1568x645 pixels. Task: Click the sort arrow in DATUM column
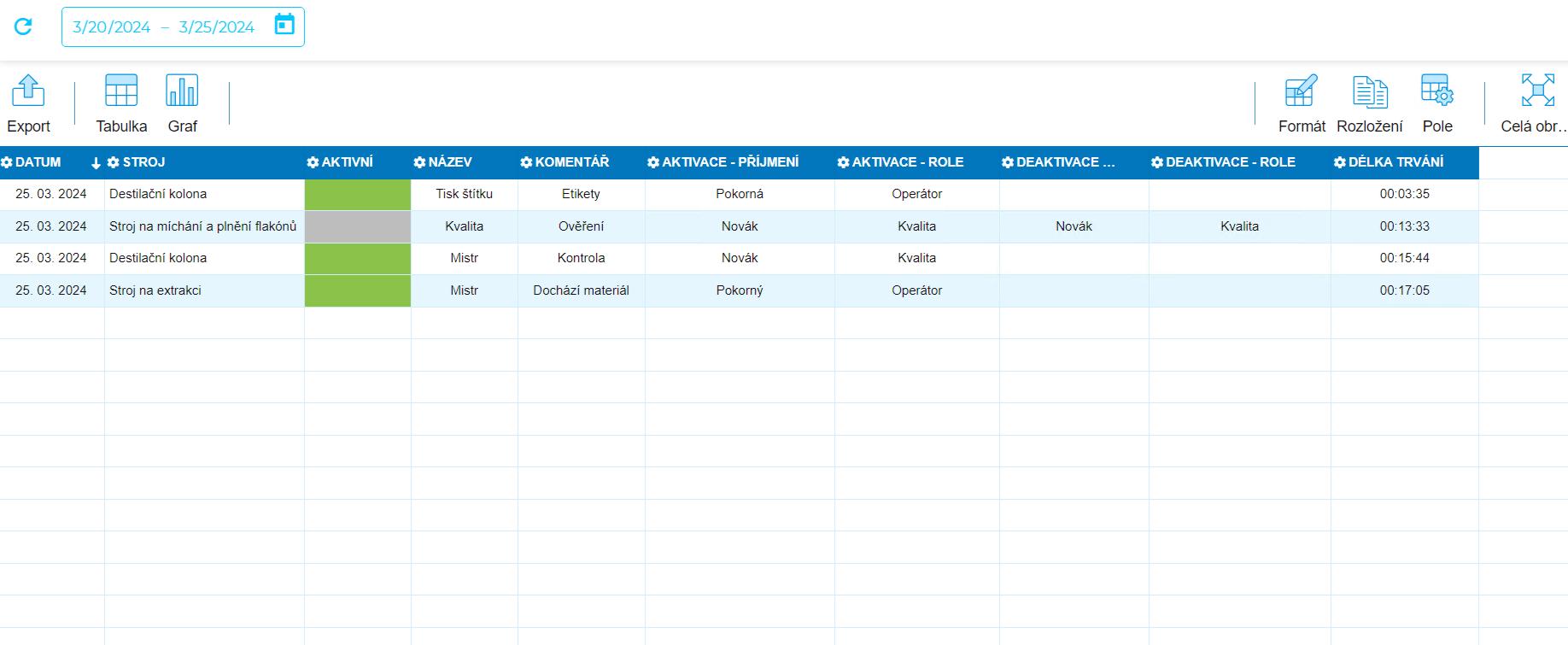96,163
